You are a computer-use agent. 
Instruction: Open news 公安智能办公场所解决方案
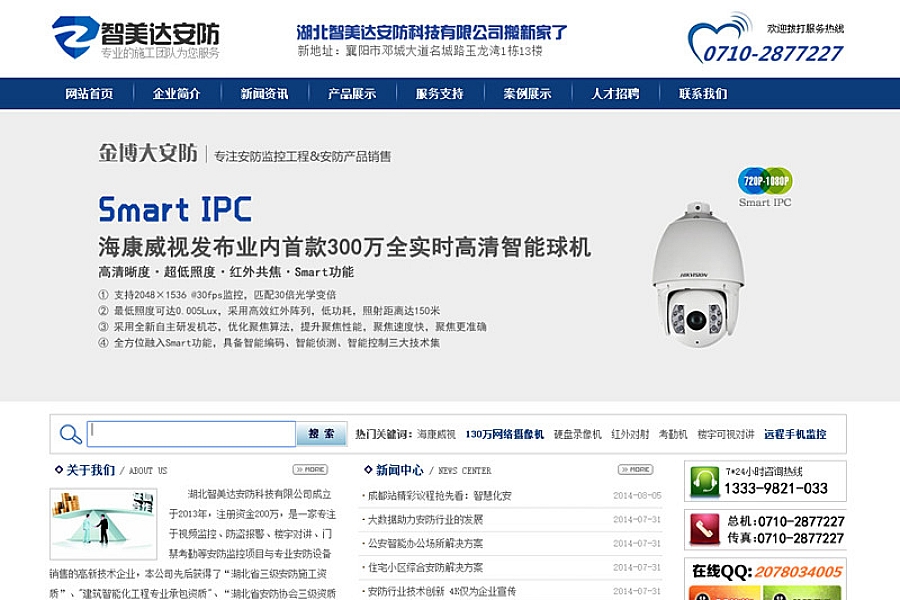pyautogui.click(x=425, y=543)
